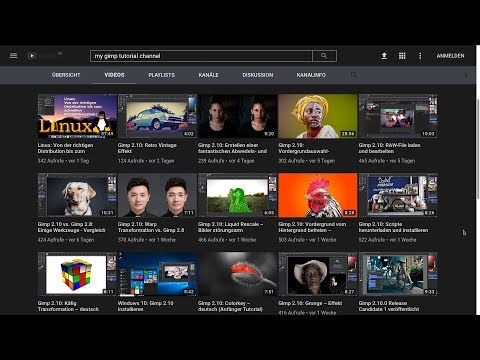Click '342 Aufrufe · vor 1 Tag' text

tap(63, 161)
